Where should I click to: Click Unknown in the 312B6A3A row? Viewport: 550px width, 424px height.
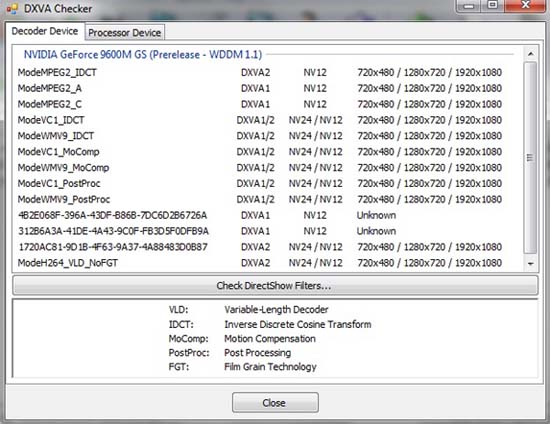[376, 231]
